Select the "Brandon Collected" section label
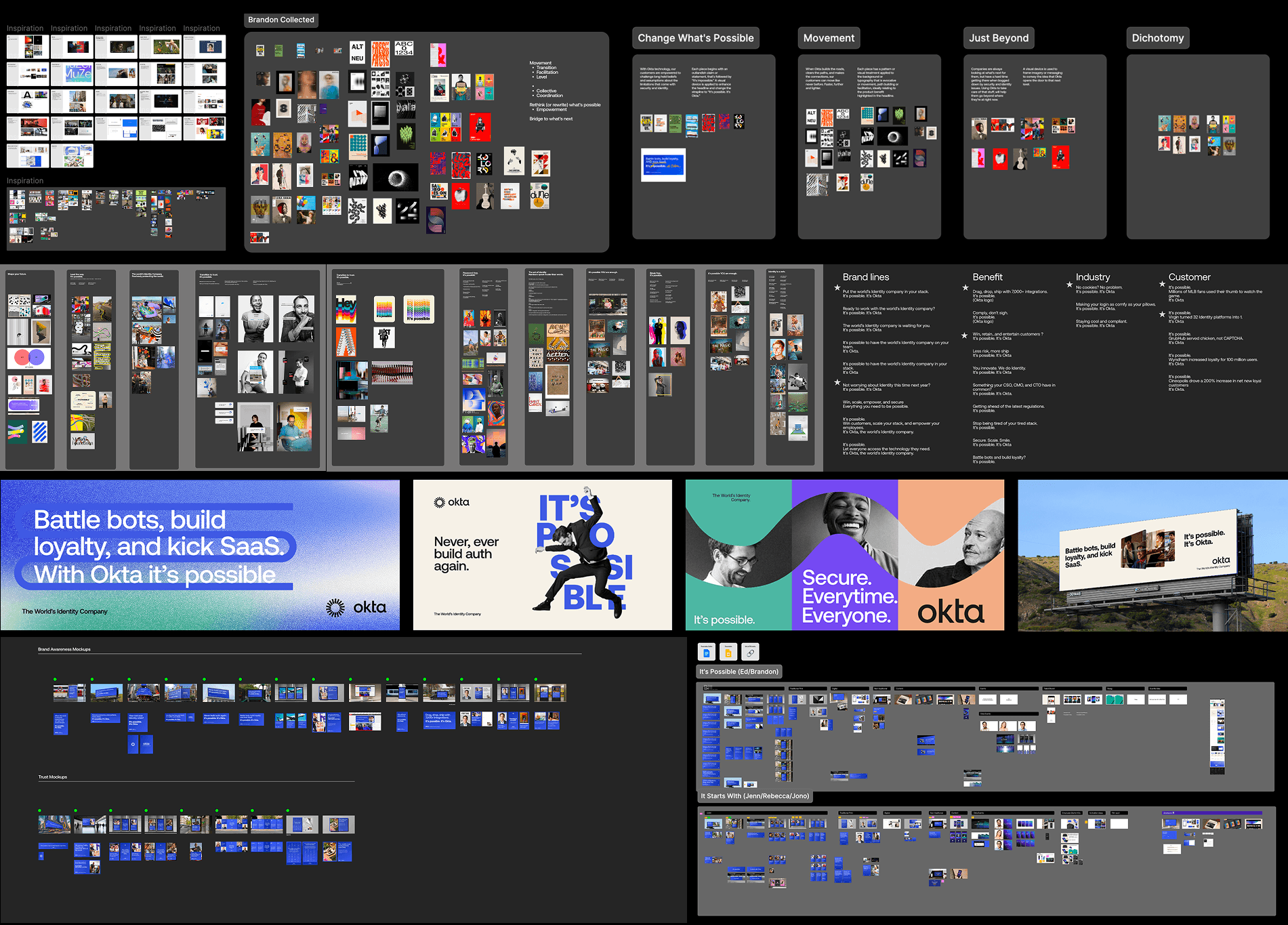This screenshot has height=925, width=1288. pyautogui.click(x=281, y=20)
